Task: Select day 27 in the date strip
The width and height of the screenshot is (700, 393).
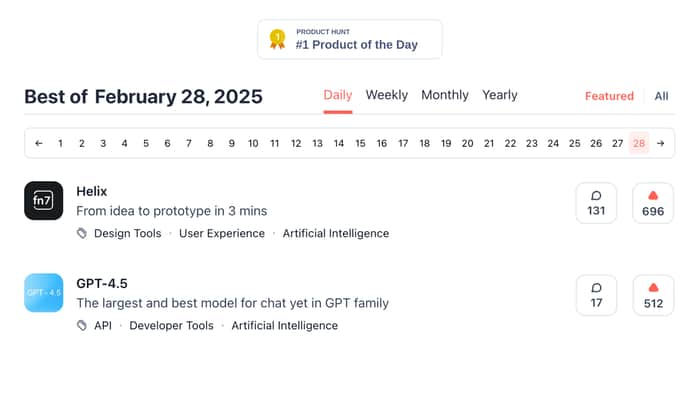Action: [617, 143]
